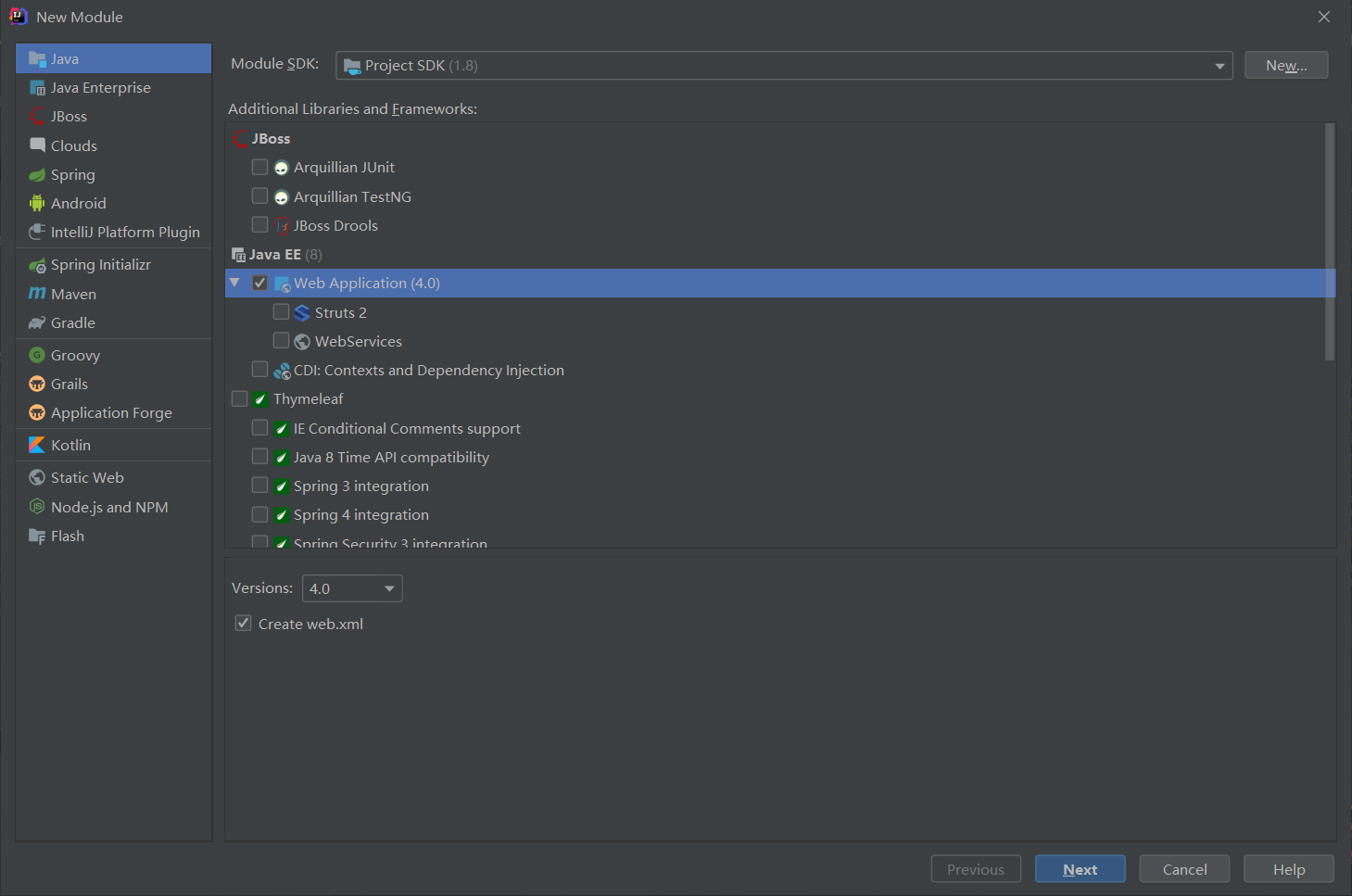Enable the Struts 2 checkbox

pyautogui.click(x=281, y=312)
